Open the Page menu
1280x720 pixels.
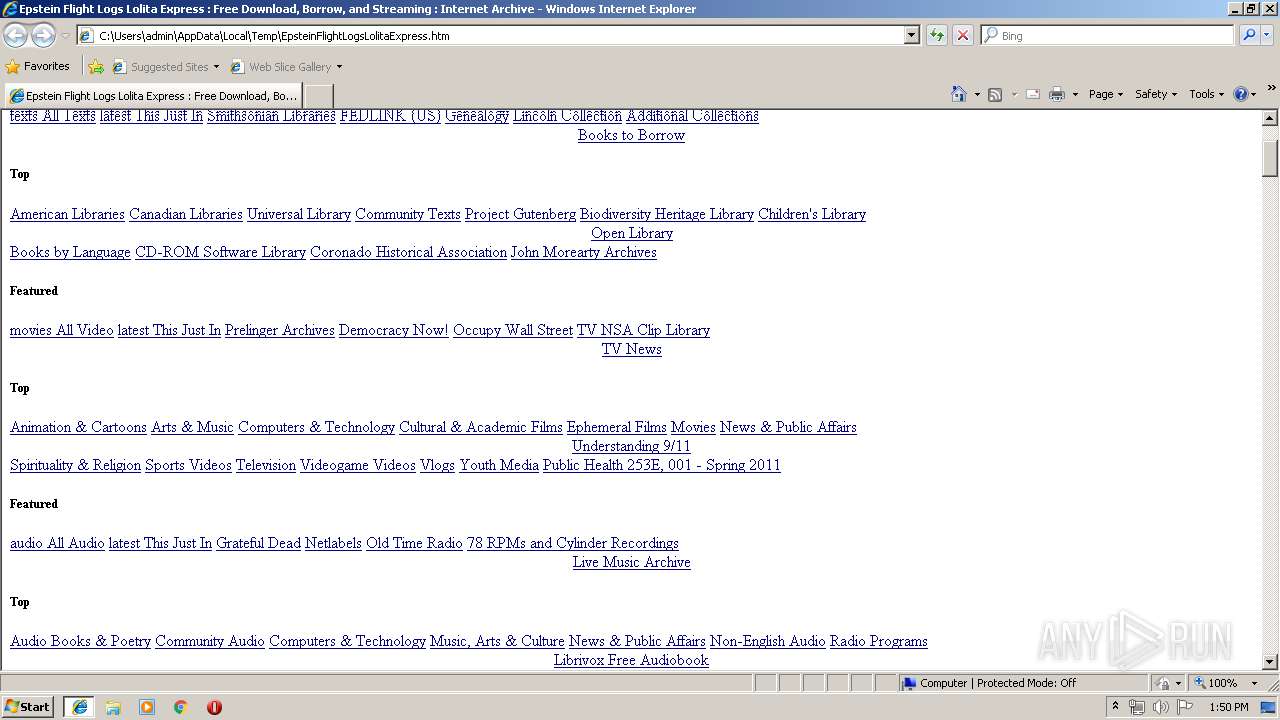coord(1105,94)
